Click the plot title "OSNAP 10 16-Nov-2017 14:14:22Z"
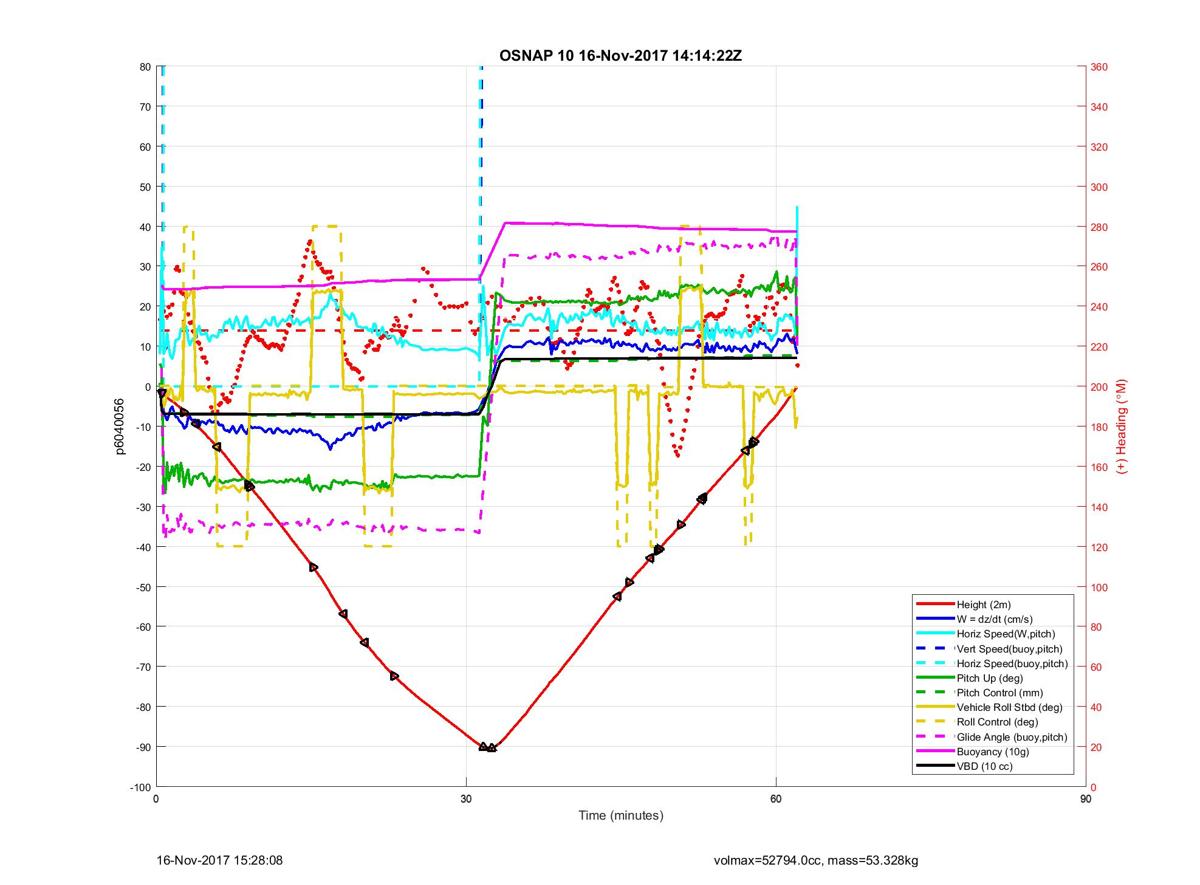 tap(620, 55)
